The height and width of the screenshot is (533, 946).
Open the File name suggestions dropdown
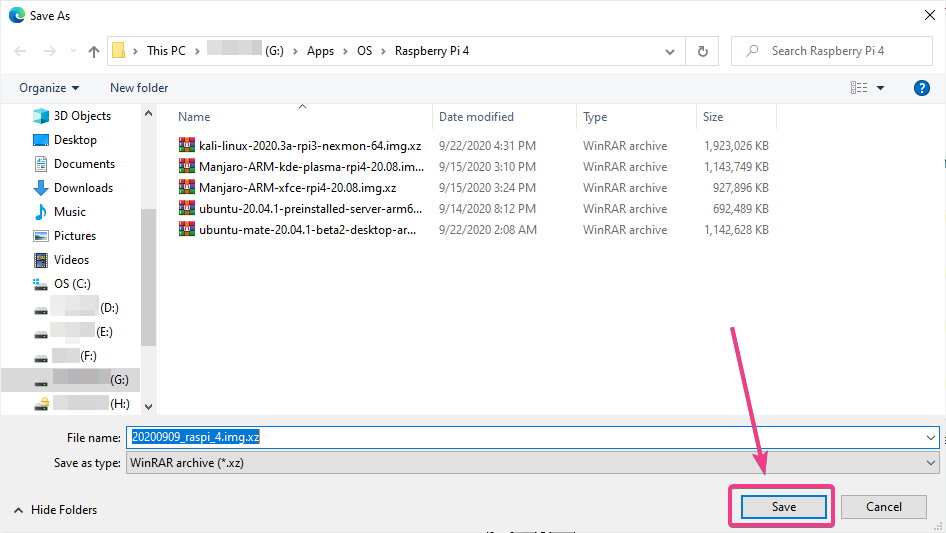pos(931,437)
